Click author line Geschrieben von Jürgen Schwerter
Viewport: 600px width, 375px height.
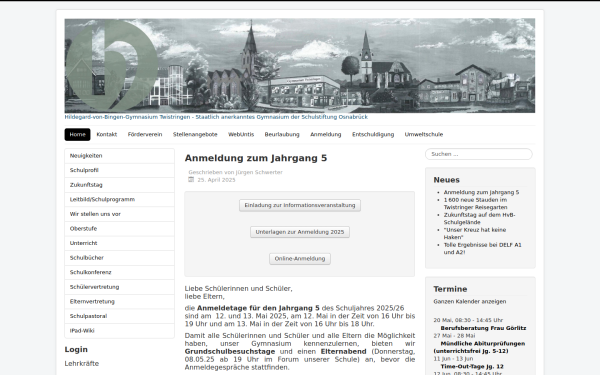(235, 172)
